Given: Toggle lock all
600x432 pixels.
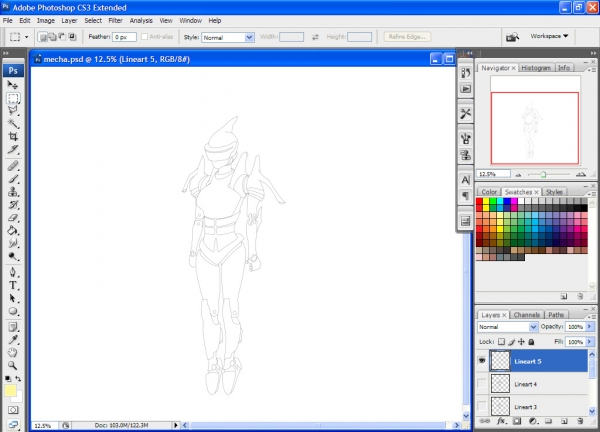Looking at the screenshot, I should [x=531, y=342].
